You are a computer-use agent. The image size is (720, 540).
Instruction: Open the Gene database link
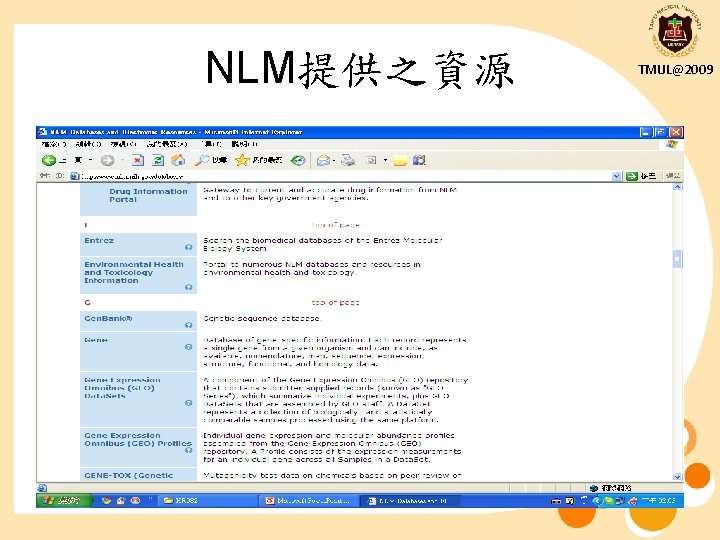click(x=96, y=340)
